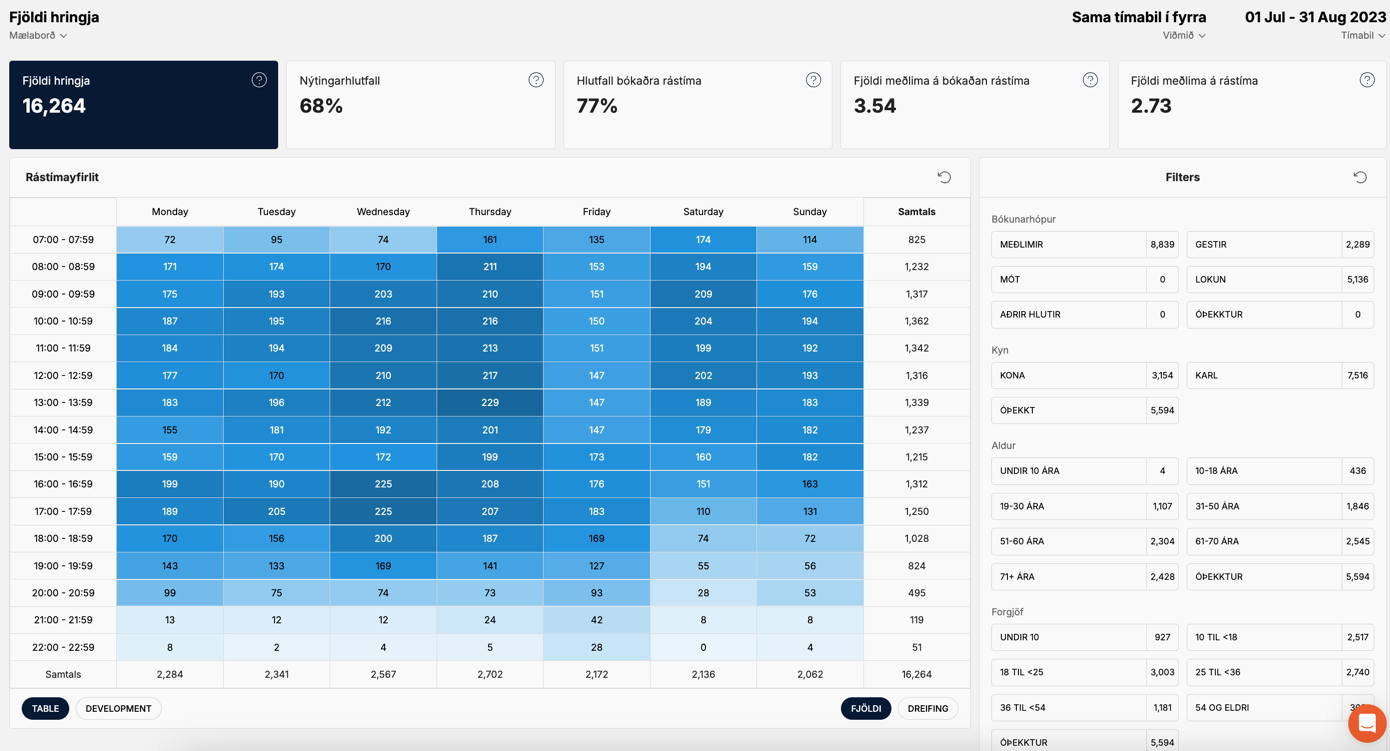Open help for Hlutfall bókaðra rástíma

point(813,80)
